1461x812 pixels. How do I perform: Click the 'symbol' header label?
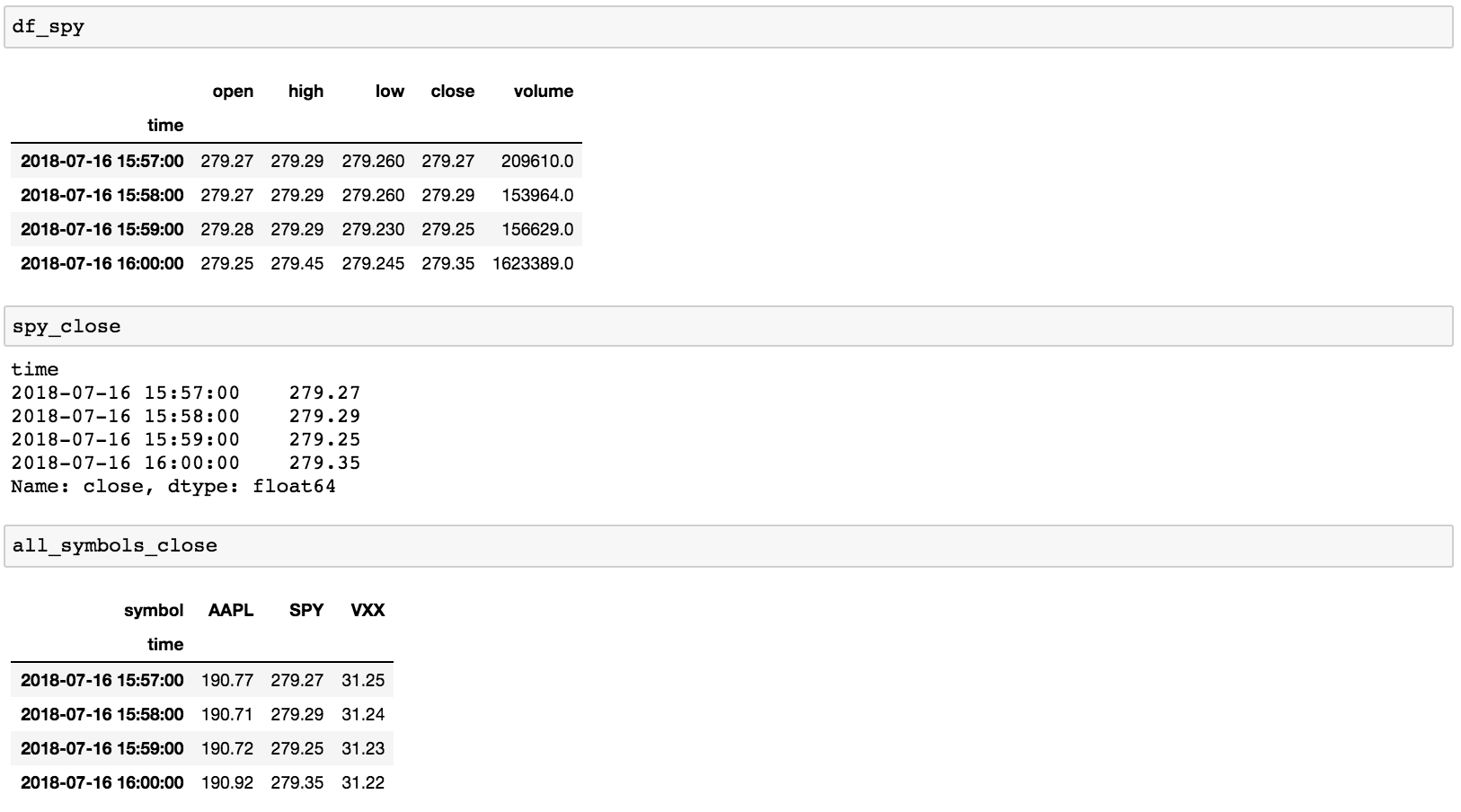point(154,611)
